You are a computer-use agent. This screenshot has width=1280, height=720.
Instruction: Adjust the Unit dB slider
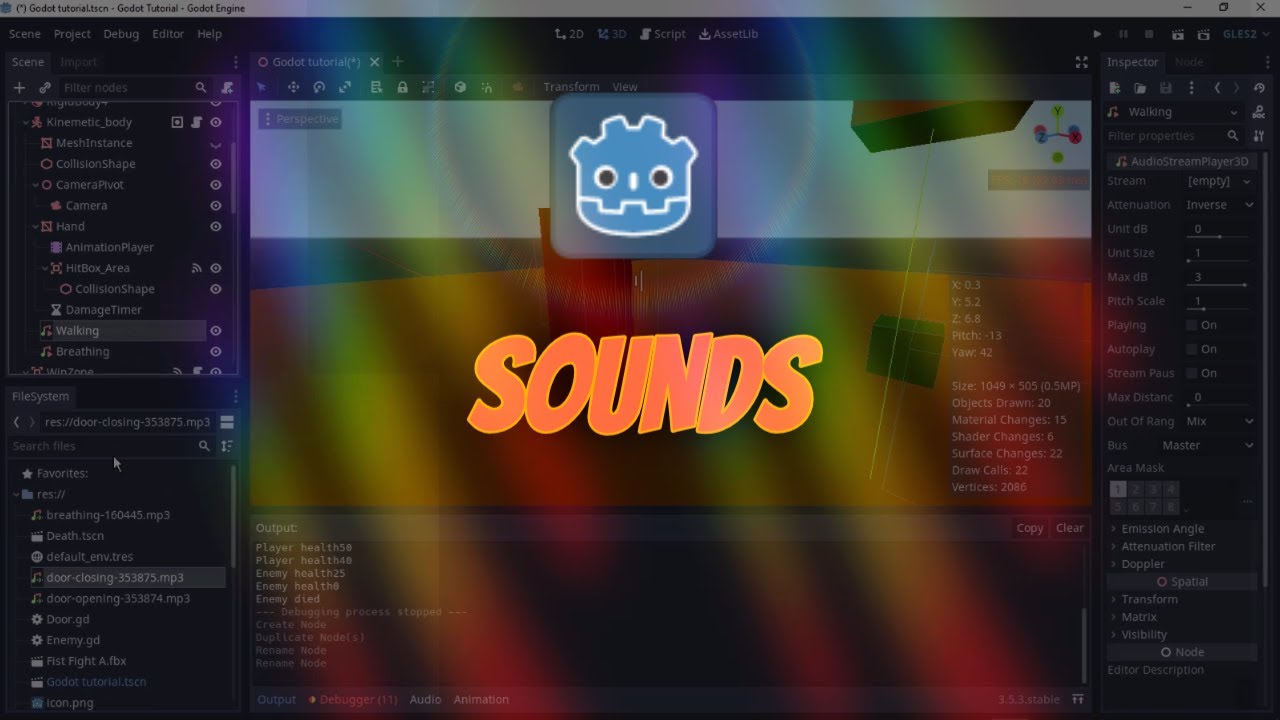1219,236
